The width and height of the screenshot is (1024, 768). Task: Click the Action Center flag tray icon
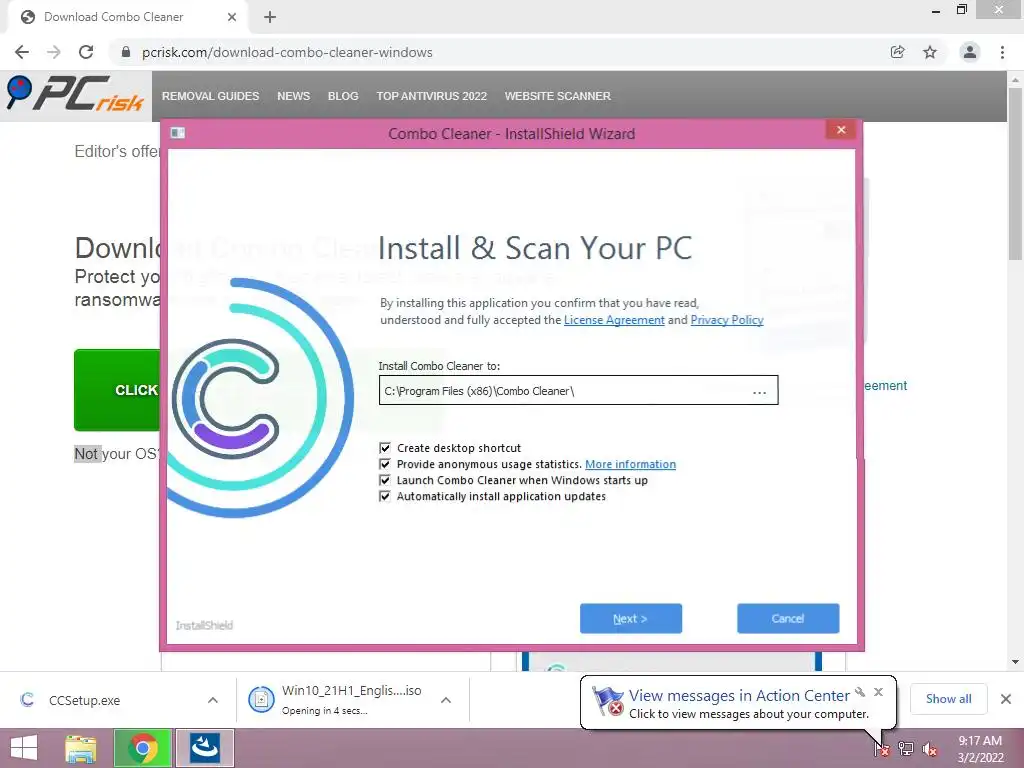tap(882, 749)
